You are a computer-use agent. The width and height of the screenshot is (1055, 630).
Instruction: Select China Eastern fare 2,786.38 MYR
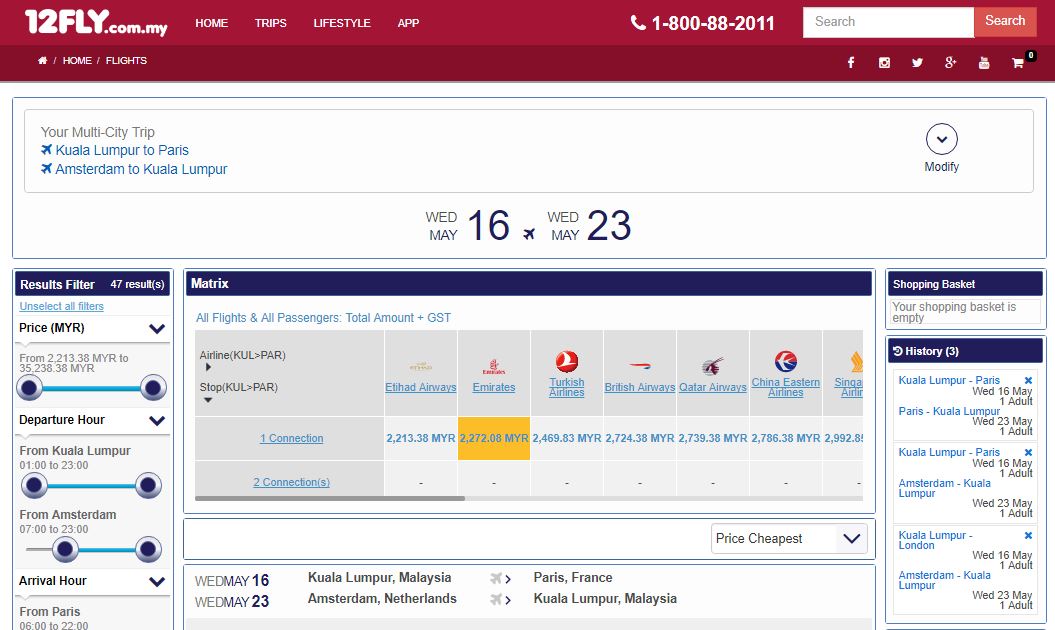[x=785, y=438]
